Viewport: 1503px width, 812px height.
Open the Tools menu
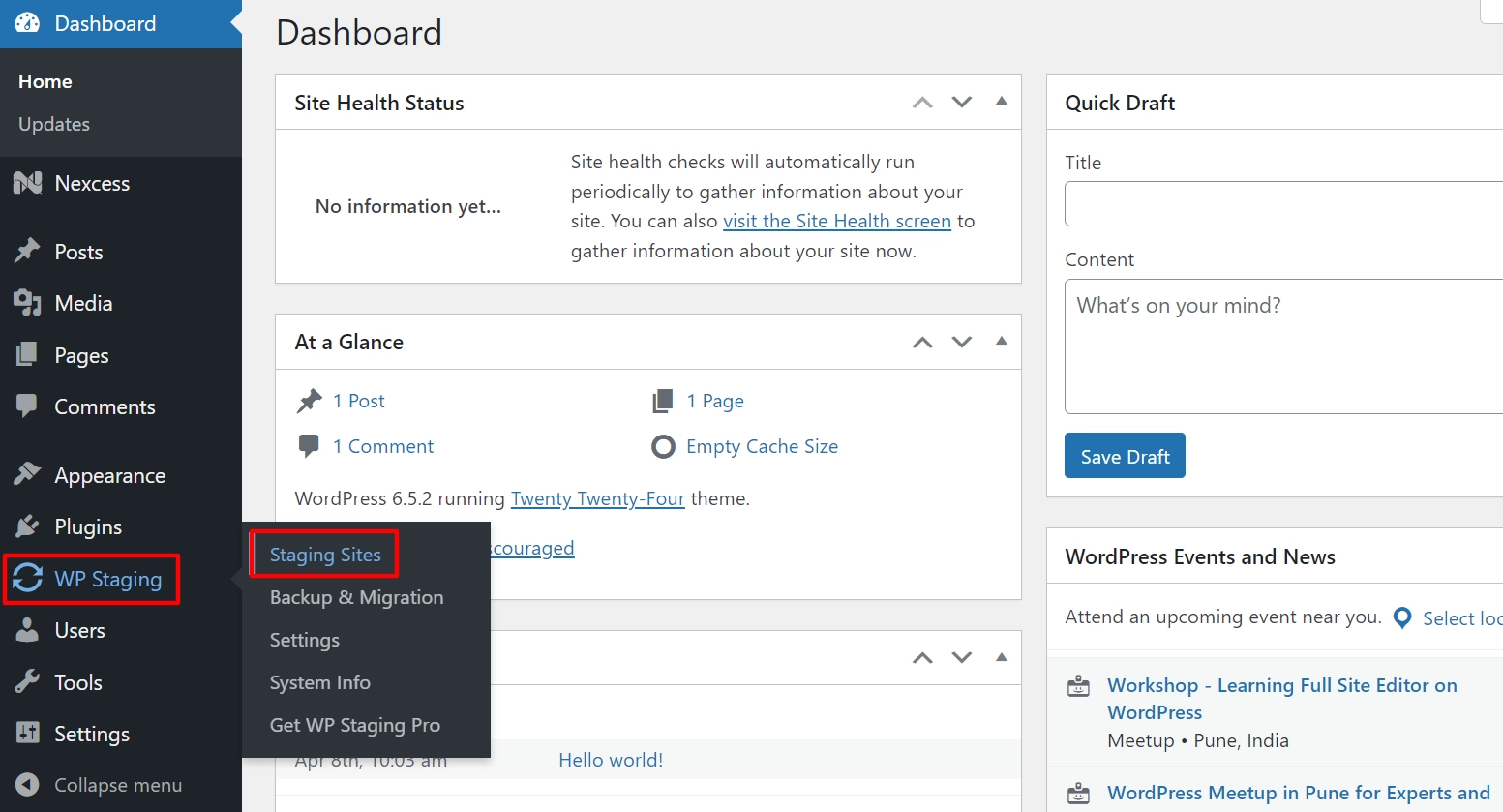pyautogui.click(x=77, y=682)
